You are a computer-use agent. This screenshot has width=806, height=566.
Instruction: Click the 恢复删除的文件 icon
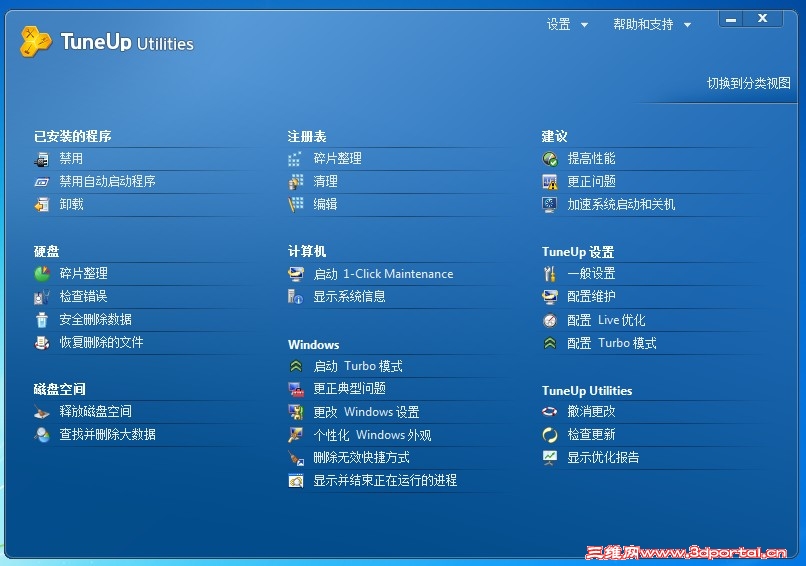42,342
